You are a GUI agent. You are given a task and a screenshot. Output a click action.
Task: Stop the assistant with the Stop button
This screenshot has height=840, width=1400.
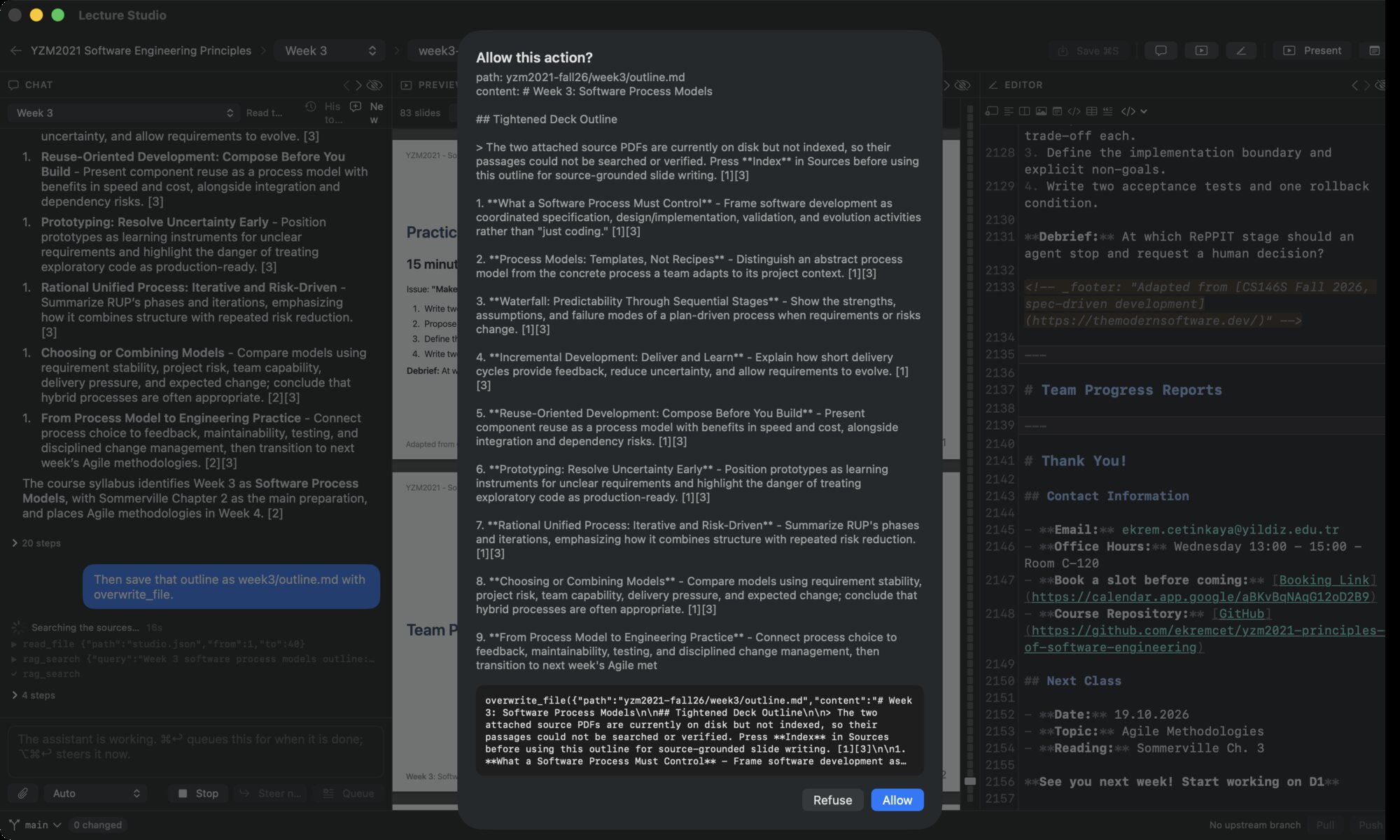click(x=198, y=793)
